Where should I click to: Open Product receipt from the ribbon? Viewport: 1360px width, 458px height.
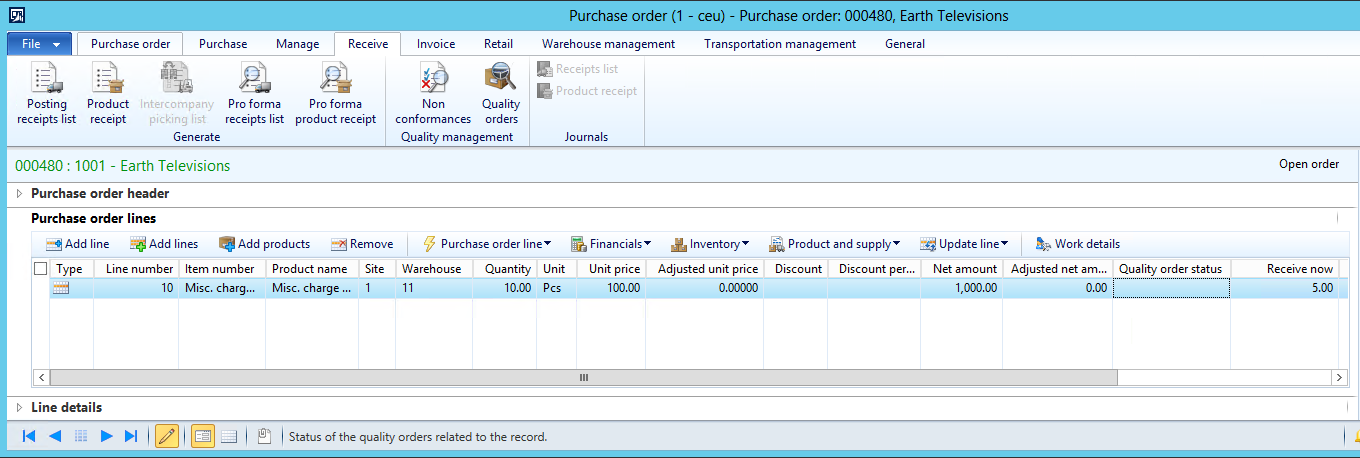pyautogui.click(x=107, y=78)
